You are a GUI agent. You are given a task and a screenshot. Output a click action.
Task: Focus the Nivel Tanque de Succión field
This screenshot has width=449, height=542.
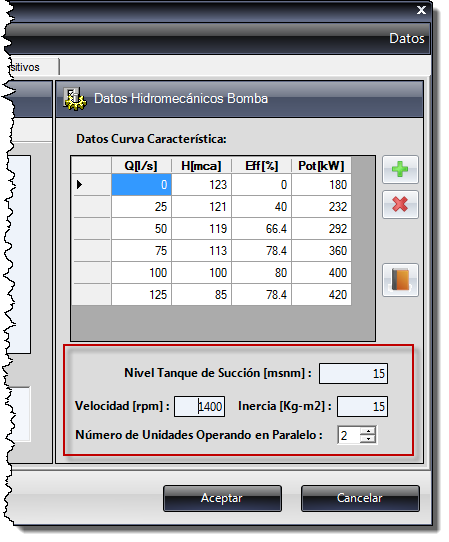point(353,373)
